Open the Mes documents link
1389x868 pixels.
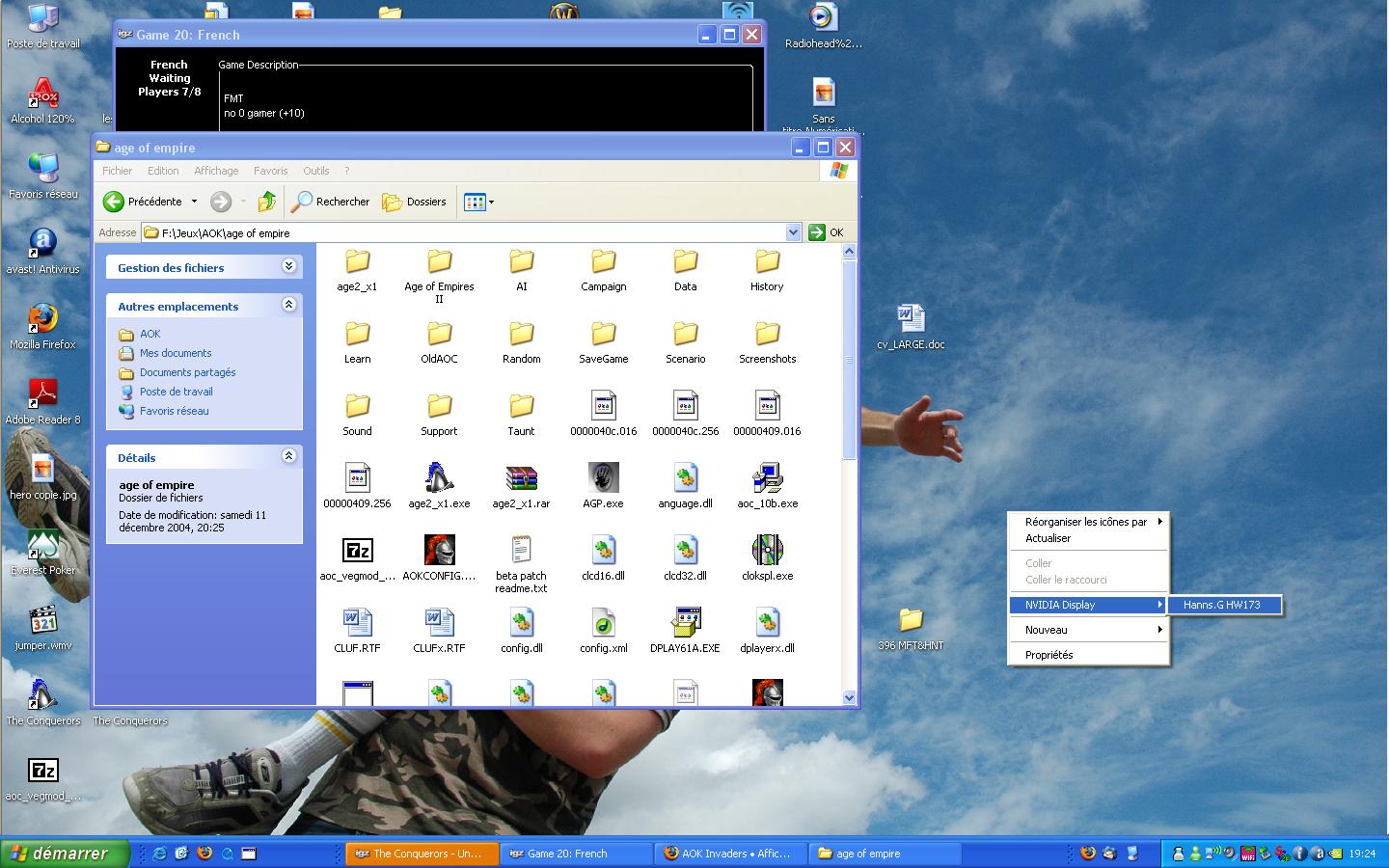point(175,353)
